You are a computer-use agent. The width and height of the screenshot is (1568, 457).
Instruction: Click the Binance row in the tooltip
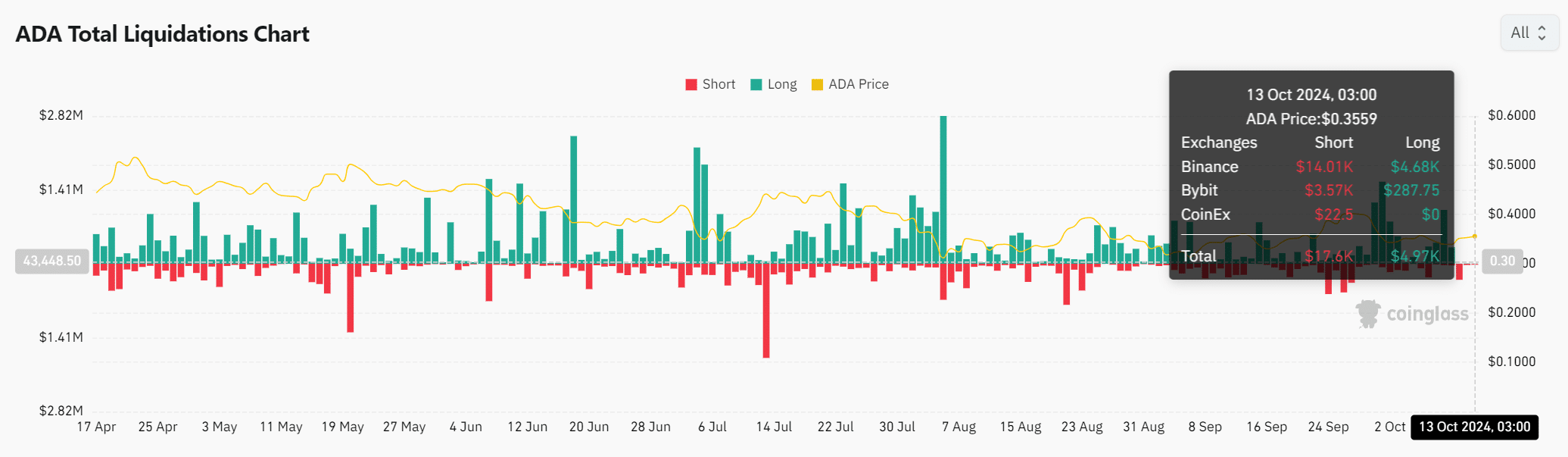(x=1310, y=167)
